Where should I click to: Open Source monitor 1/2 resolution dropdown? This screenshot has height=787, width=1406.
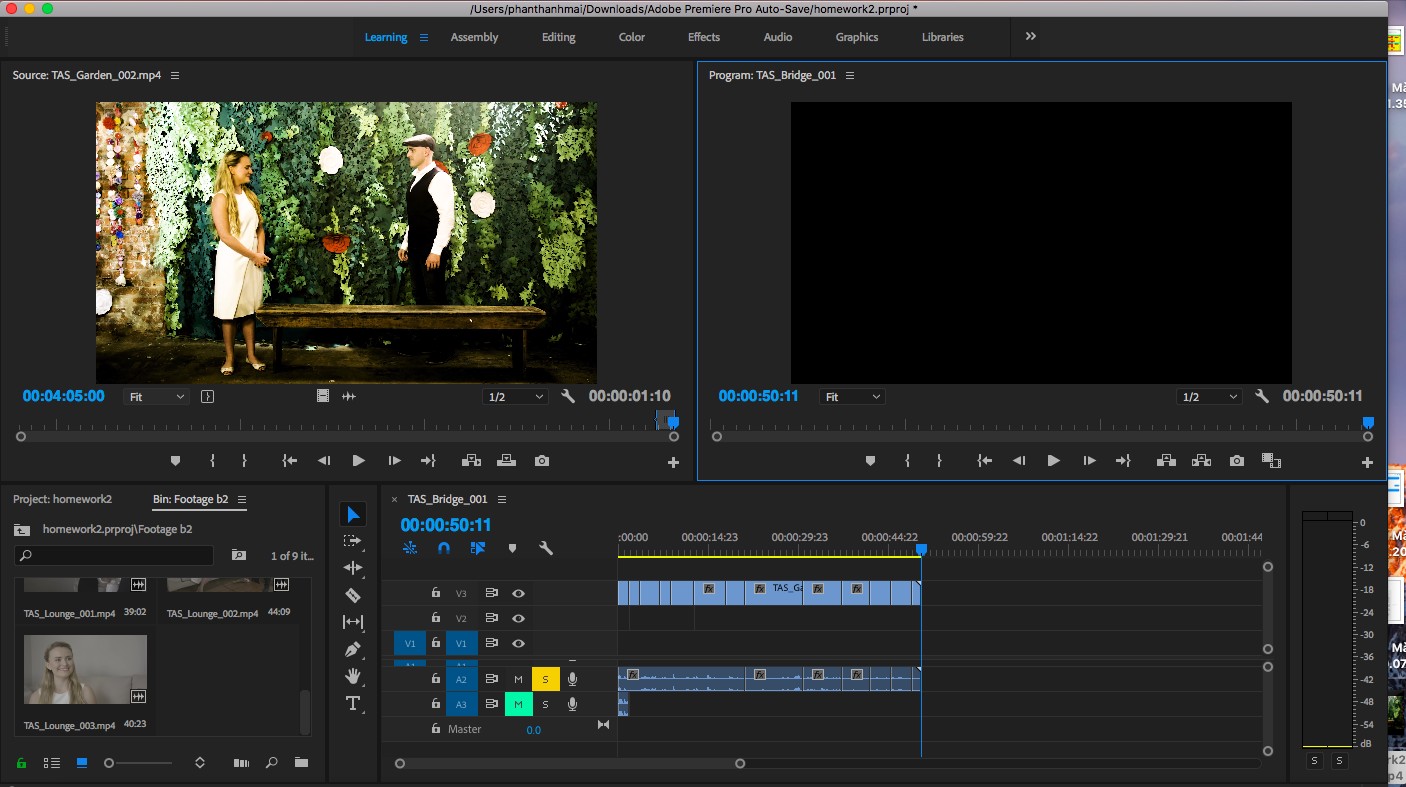pos(515,397)
